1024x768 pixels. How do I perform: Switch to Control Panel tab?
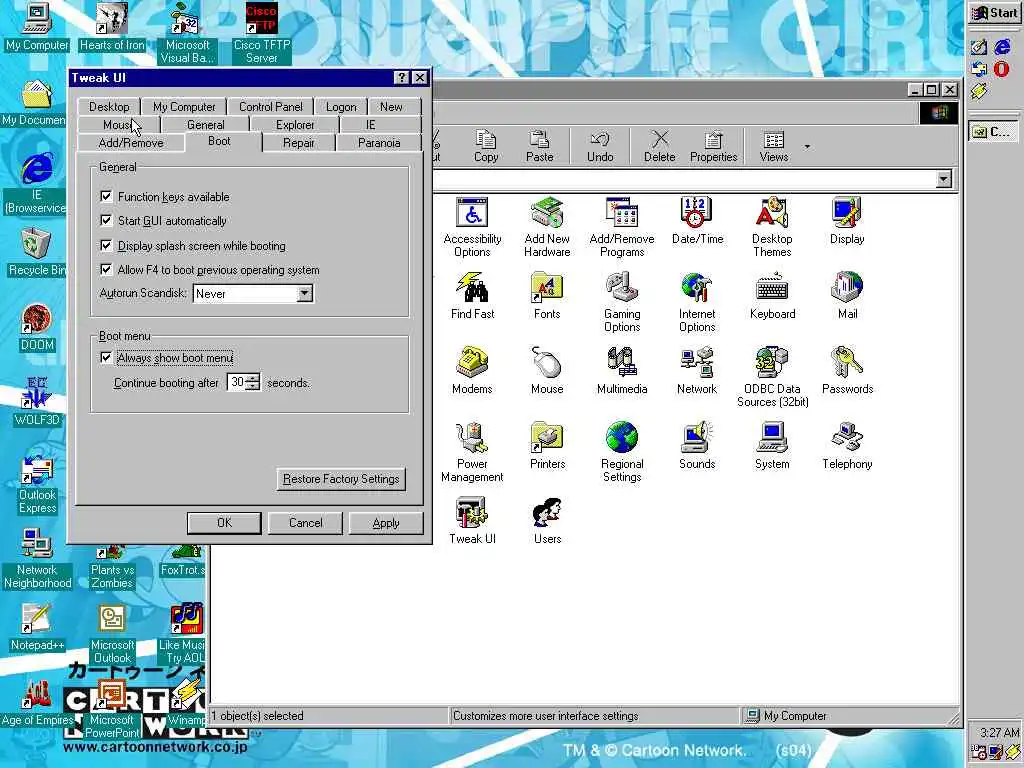[270, 106]
